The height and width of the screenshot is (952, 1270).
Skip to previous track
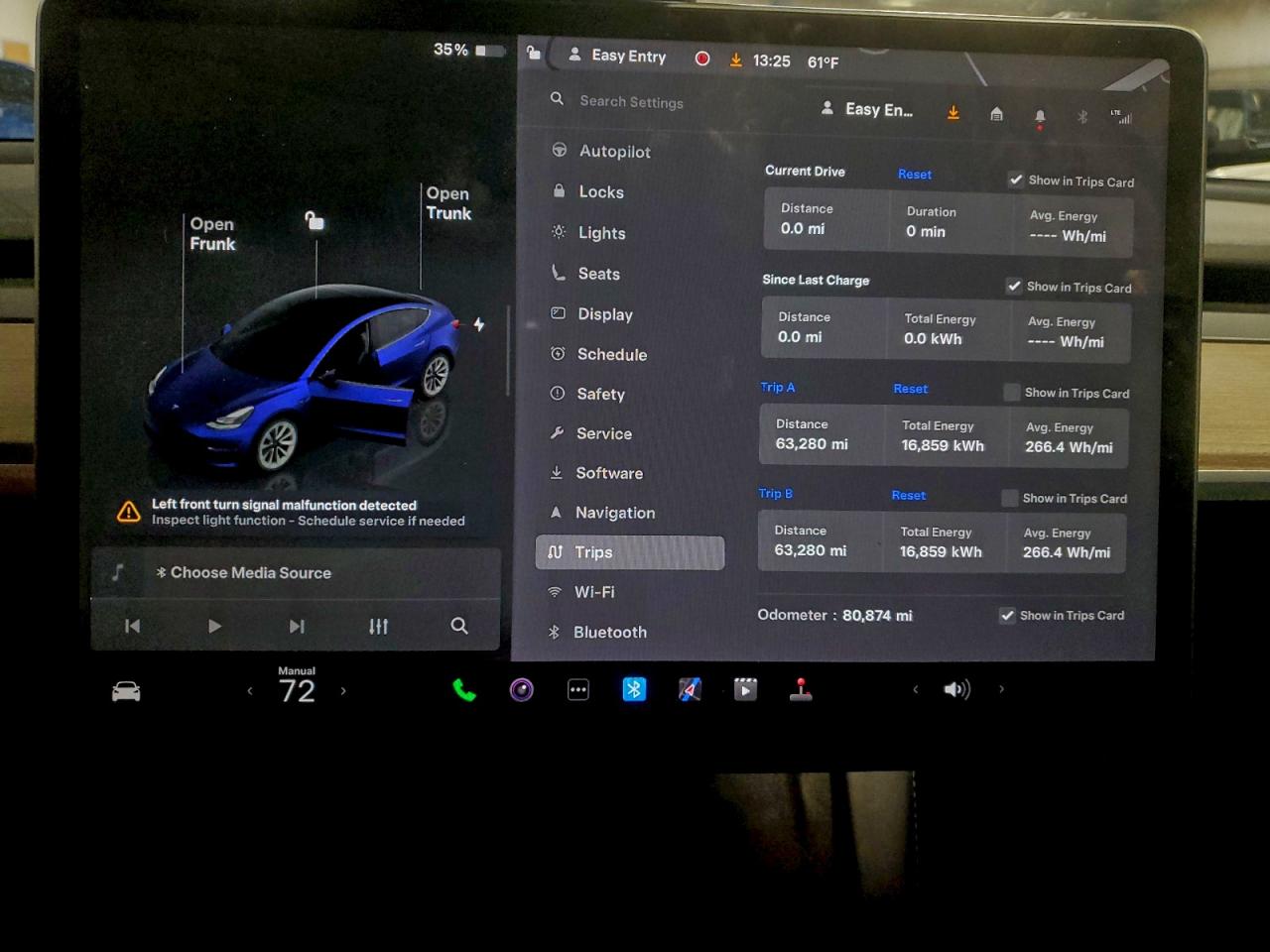point(133,626)
